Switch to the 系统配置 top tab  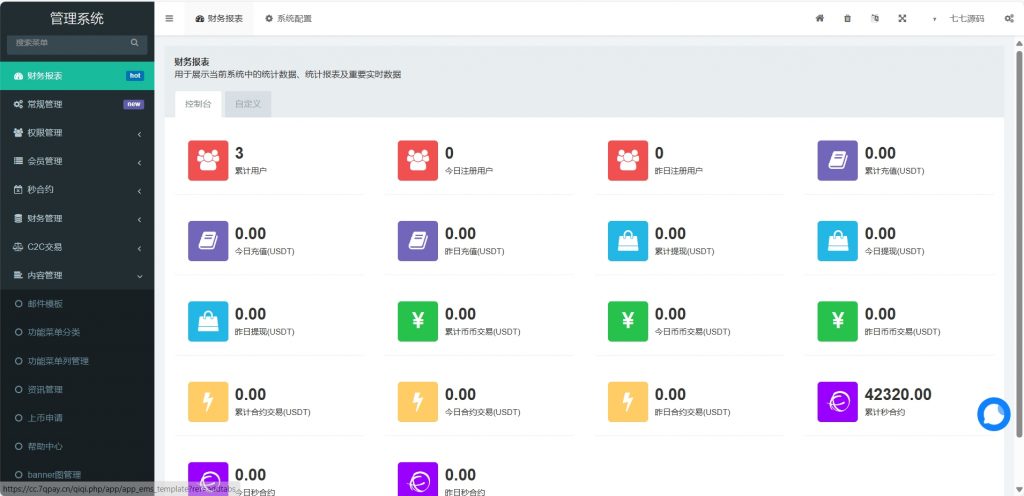point(288,18)
